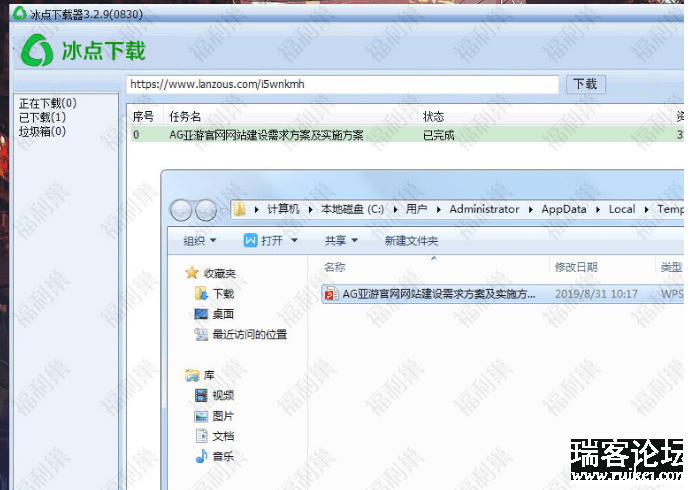Click the 库 libraries icon
This screenshot has height=490, width=694.
192,375
